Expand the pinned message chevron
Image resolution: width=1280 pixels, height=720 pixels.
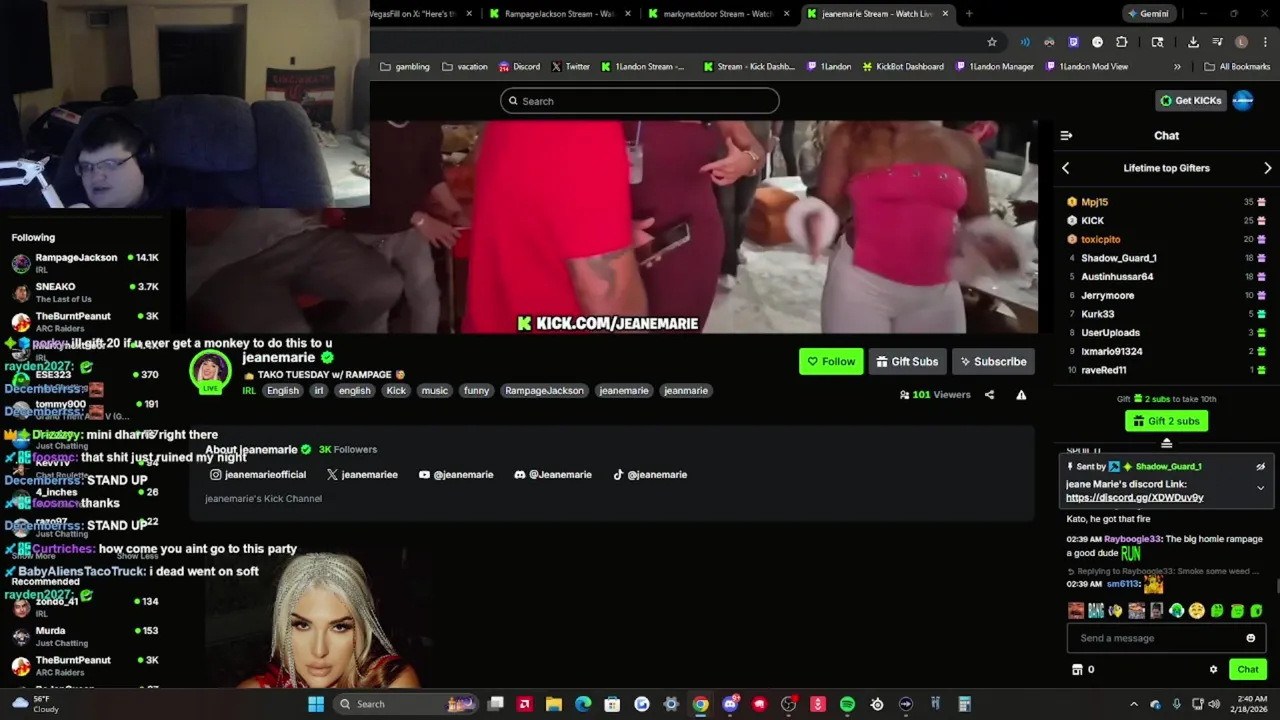pos(1260,488)
